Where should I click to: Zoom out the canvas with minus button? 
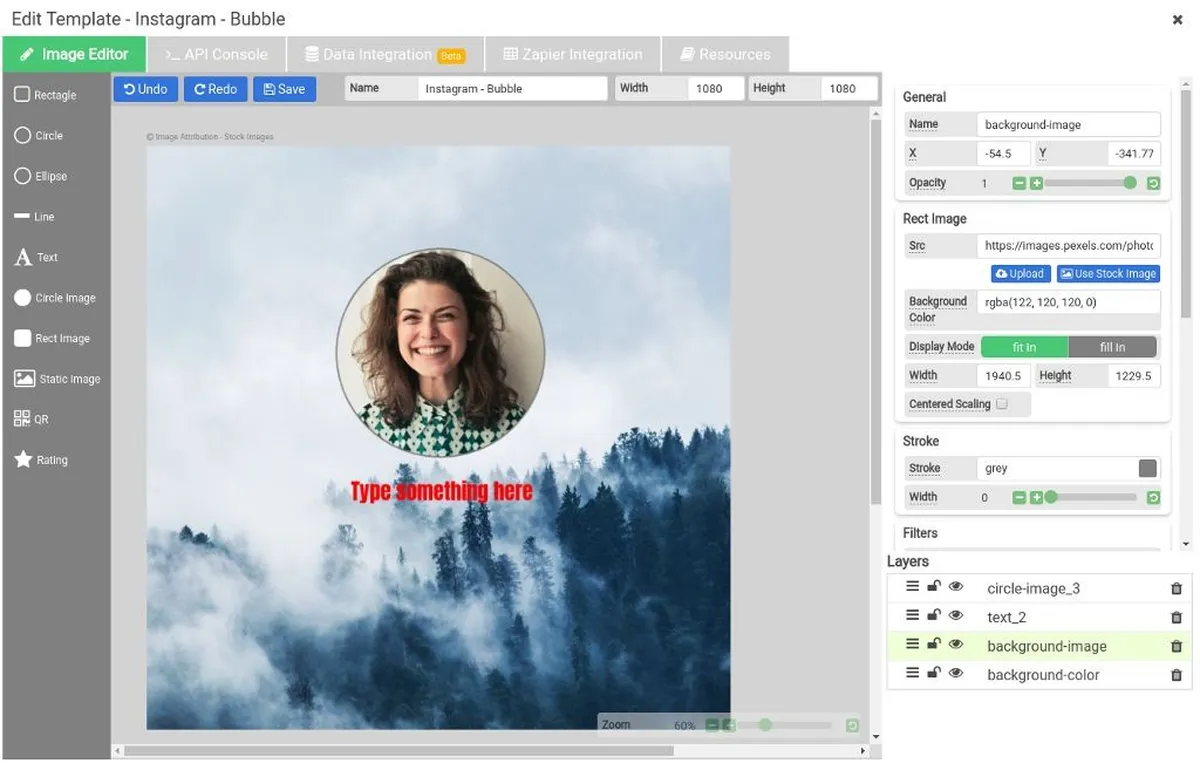[x=712, y=725]
